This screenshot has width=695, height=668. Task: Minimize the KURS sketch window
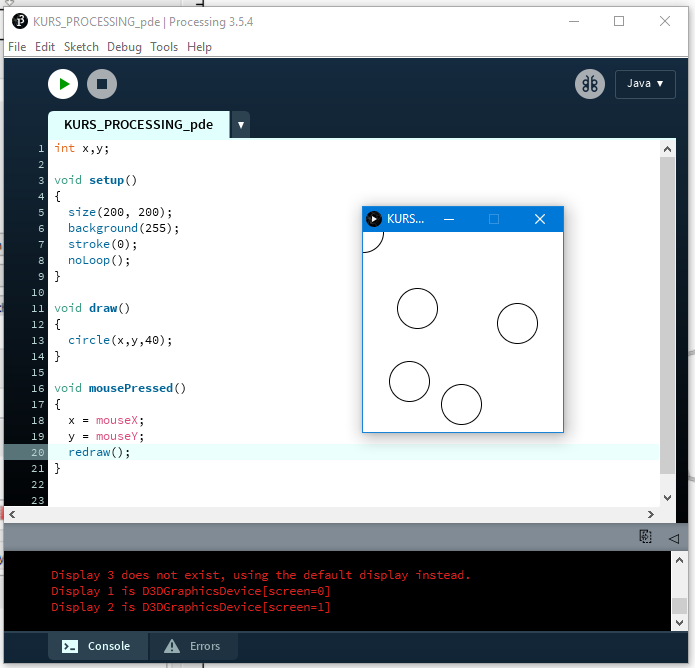point(449,219)
